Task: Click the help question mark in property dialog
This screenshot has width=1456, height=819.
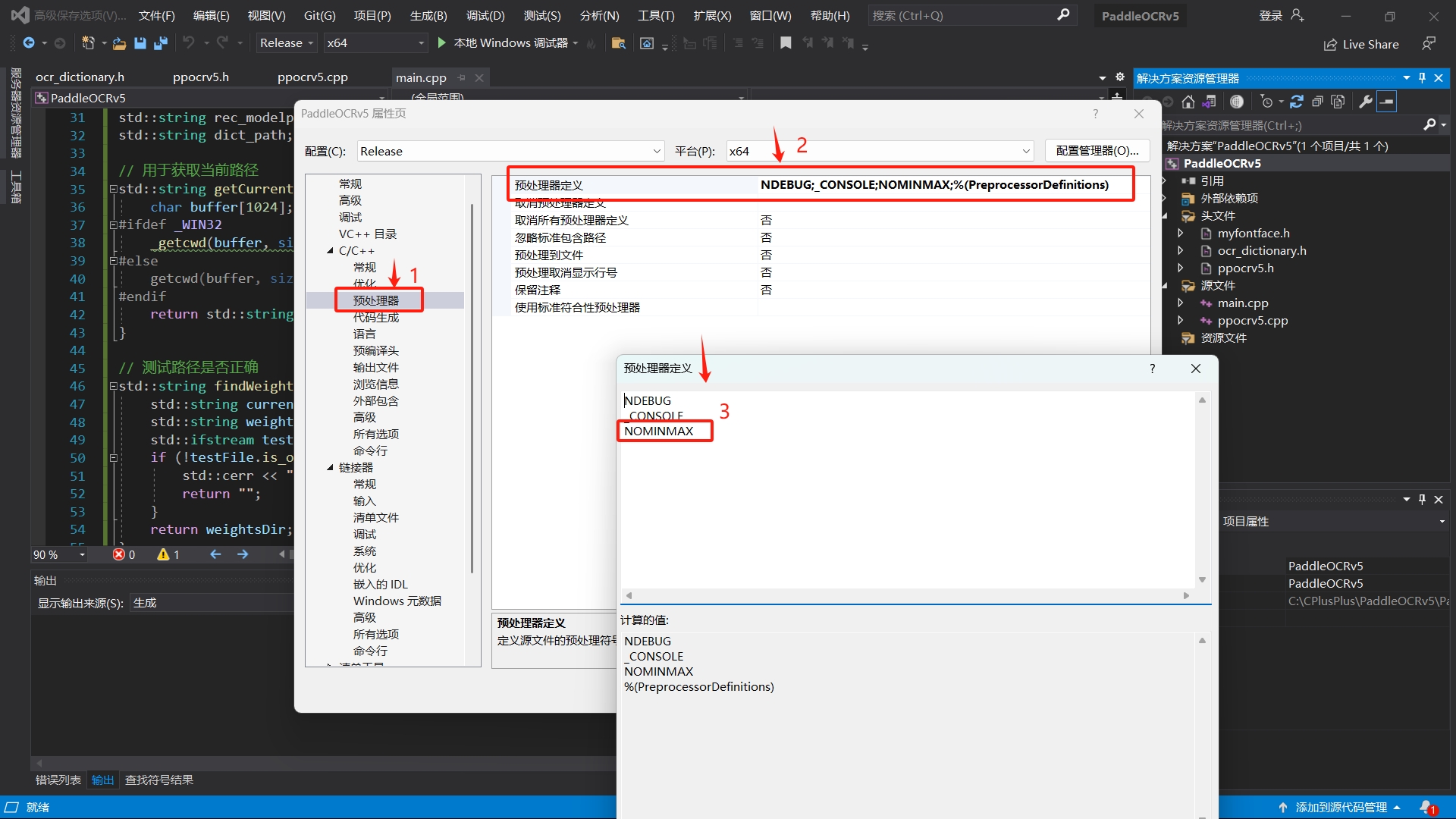Action: point(1095,114)
